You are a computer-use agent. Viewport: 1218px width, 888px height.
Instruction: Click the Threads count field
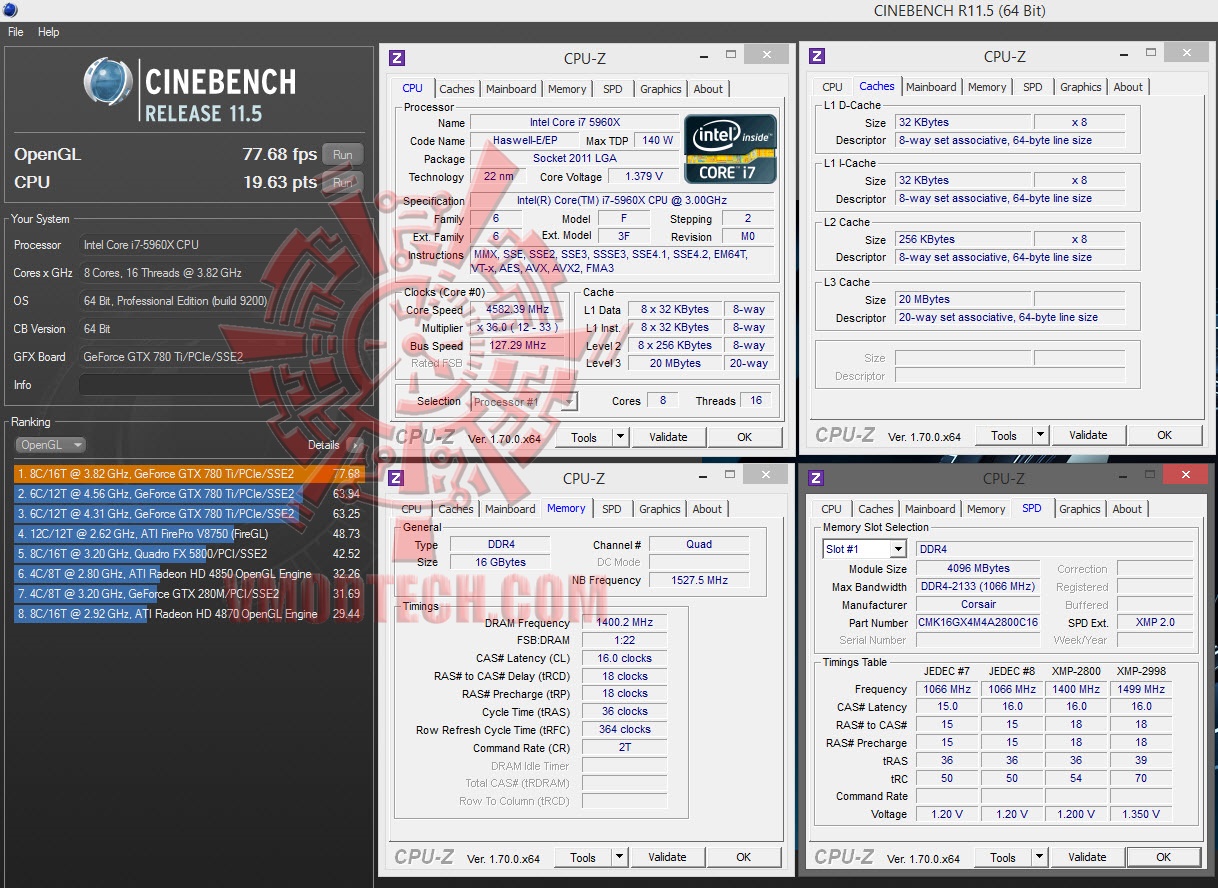[755, 401]
